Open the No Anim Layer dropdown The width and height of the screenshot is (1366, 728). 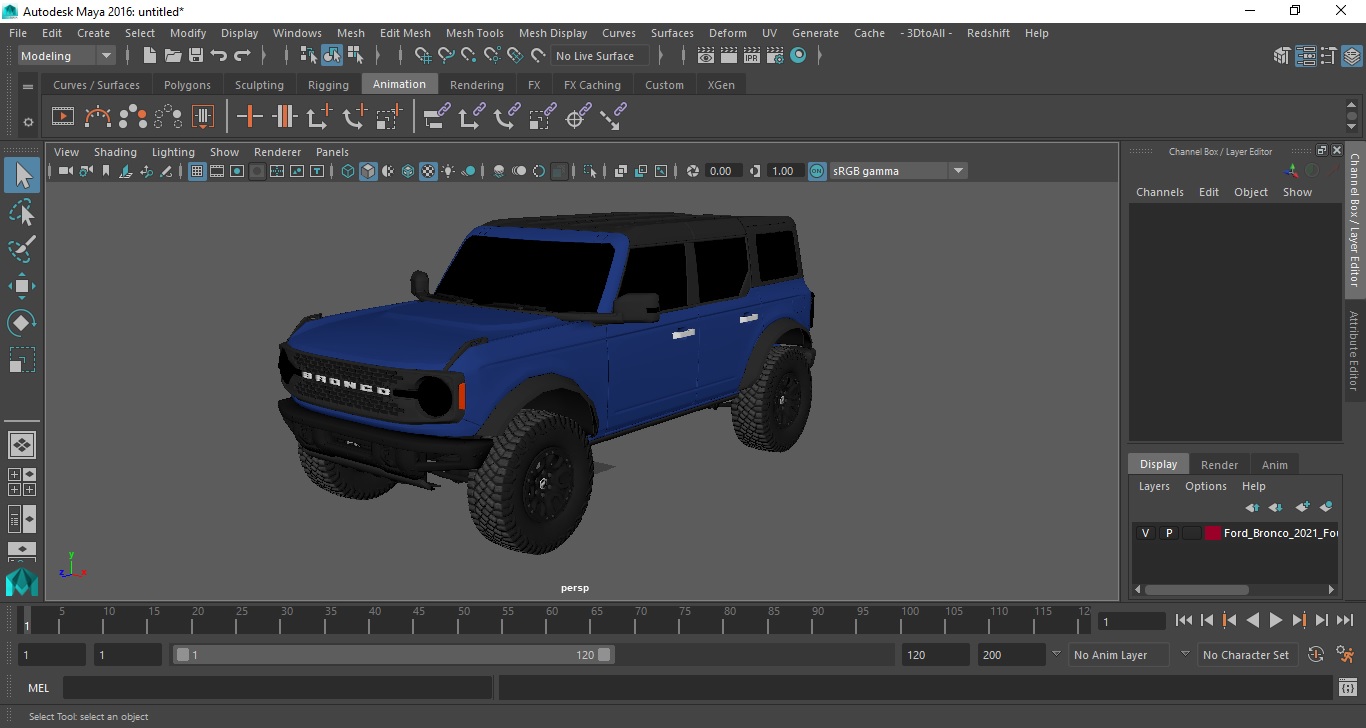(x=1118, y=655)
